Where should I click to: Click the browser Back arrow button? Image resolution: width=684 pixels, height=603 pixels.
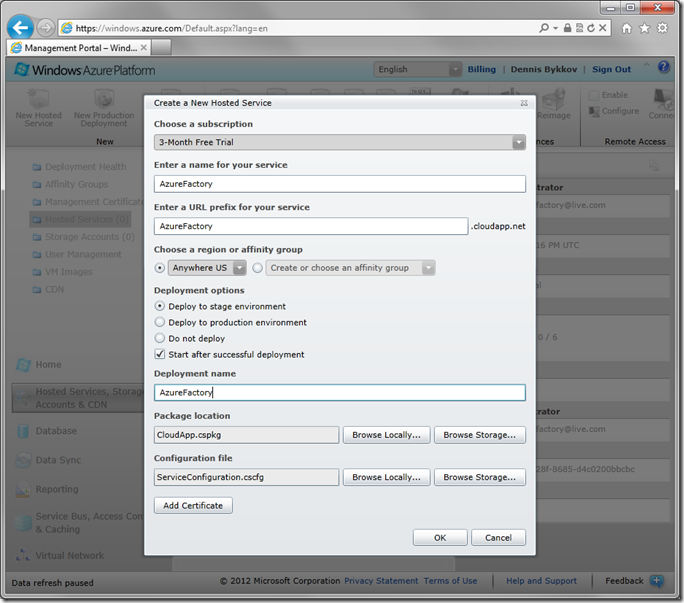point(20,28)
